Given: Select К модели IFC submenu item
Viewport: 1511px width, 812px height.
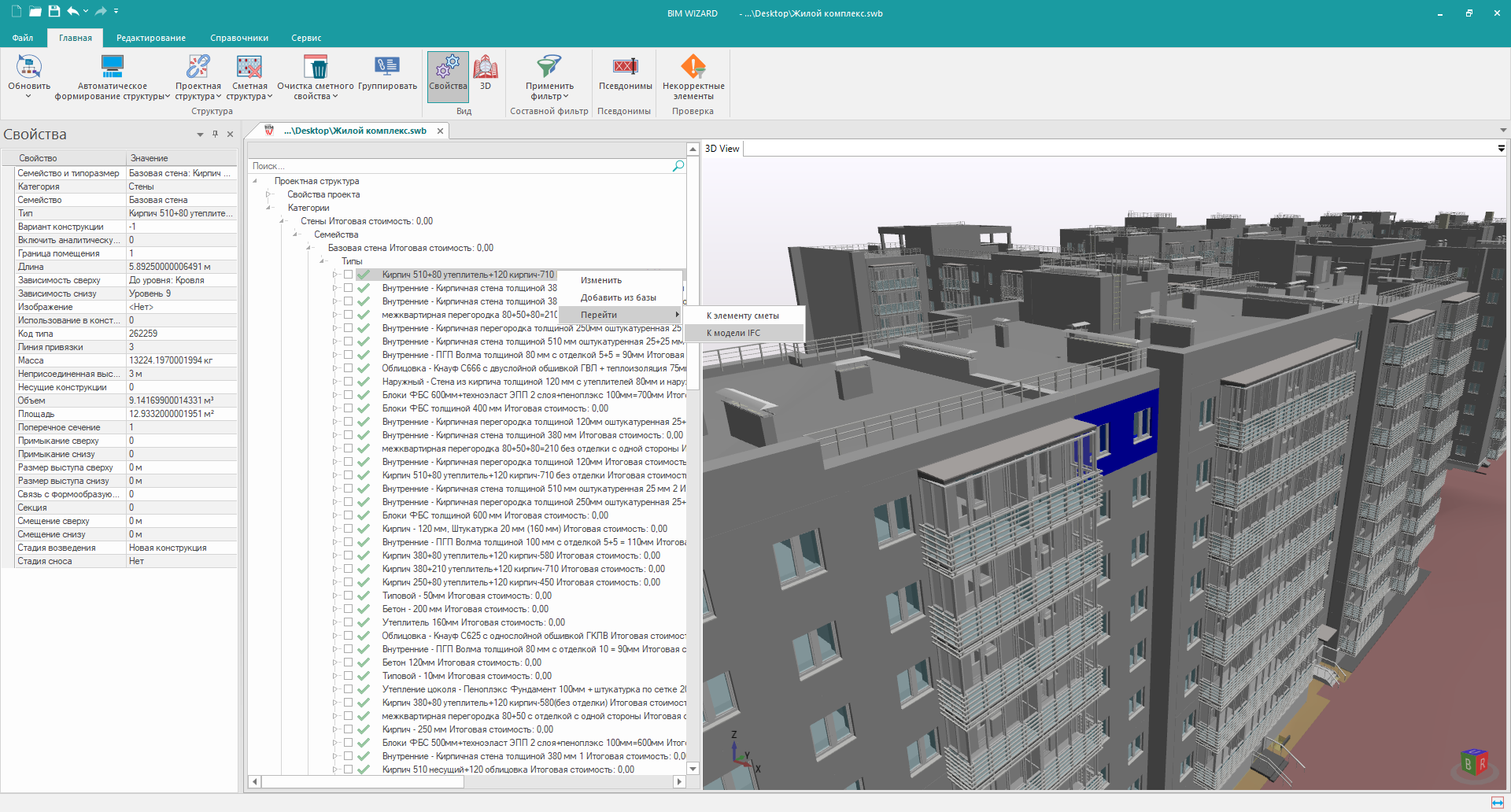Looking at the screenshot, I should pos(744,333).
